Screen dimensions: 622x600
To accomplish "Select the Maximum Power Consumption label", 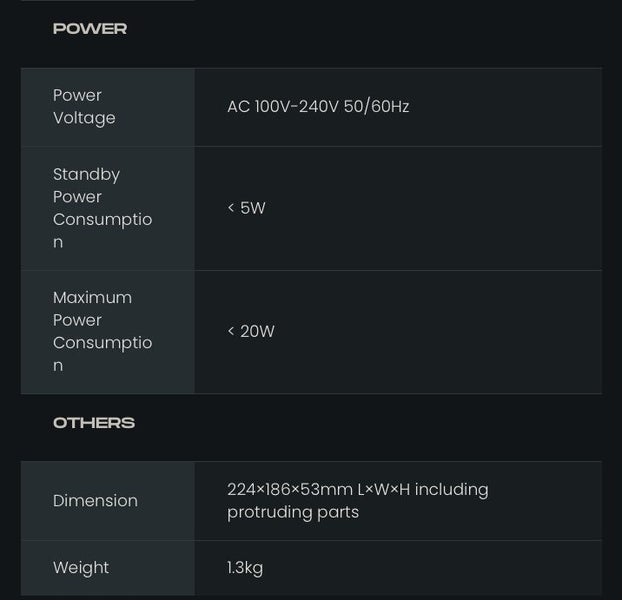I will point(102,331).
